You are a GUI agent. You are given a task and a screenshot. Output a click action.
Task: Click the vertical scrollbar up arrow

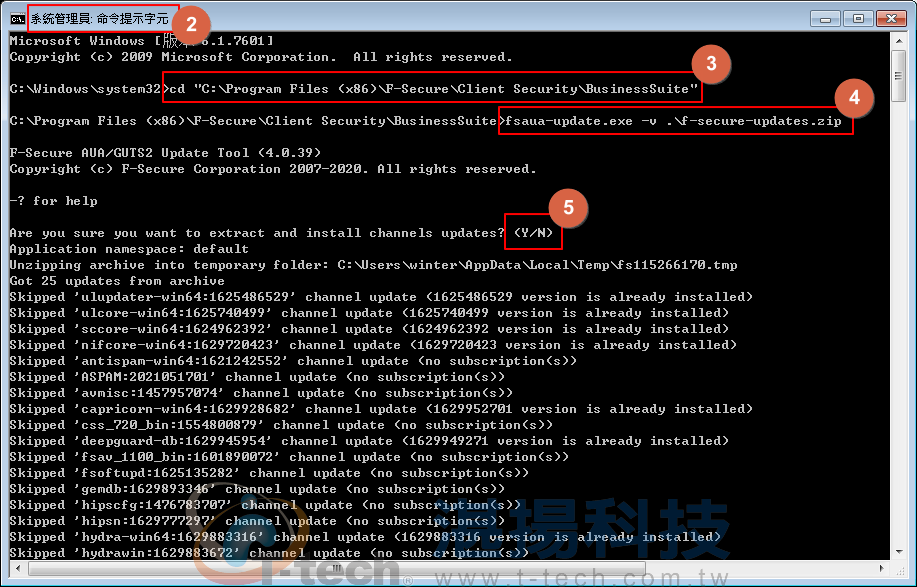898,41
